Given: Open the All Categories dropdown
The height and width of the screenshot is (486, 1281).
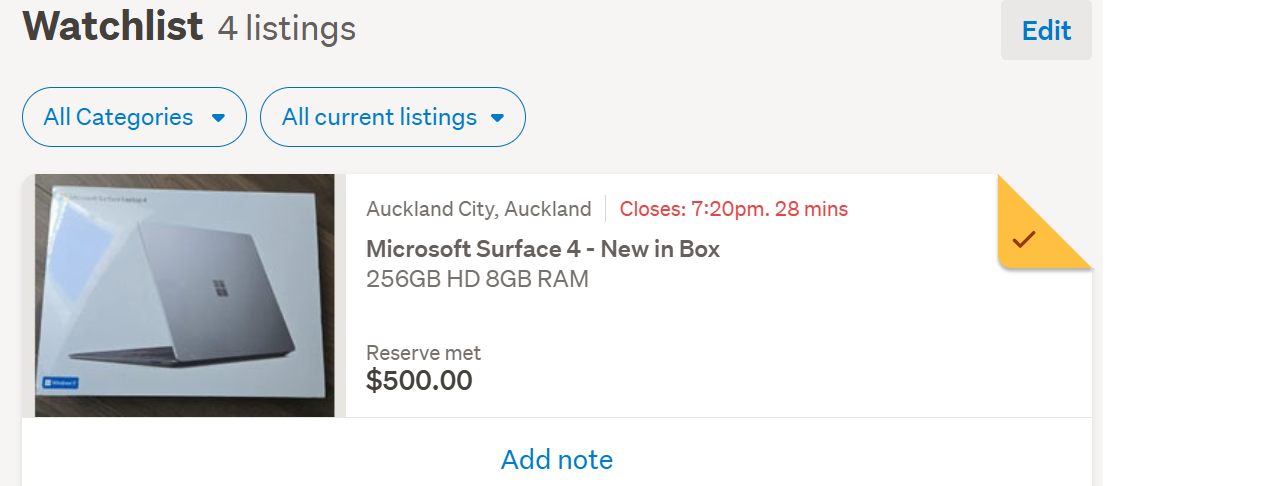Looking at the screenshot, I should pyautogui.click(x=134, y=117).
